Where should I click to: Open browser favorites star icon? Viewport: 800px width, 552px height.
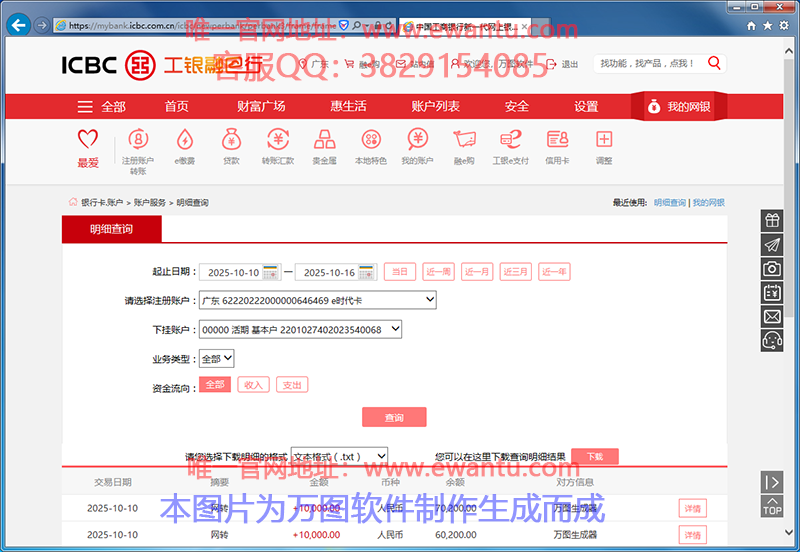click(767, 26)
